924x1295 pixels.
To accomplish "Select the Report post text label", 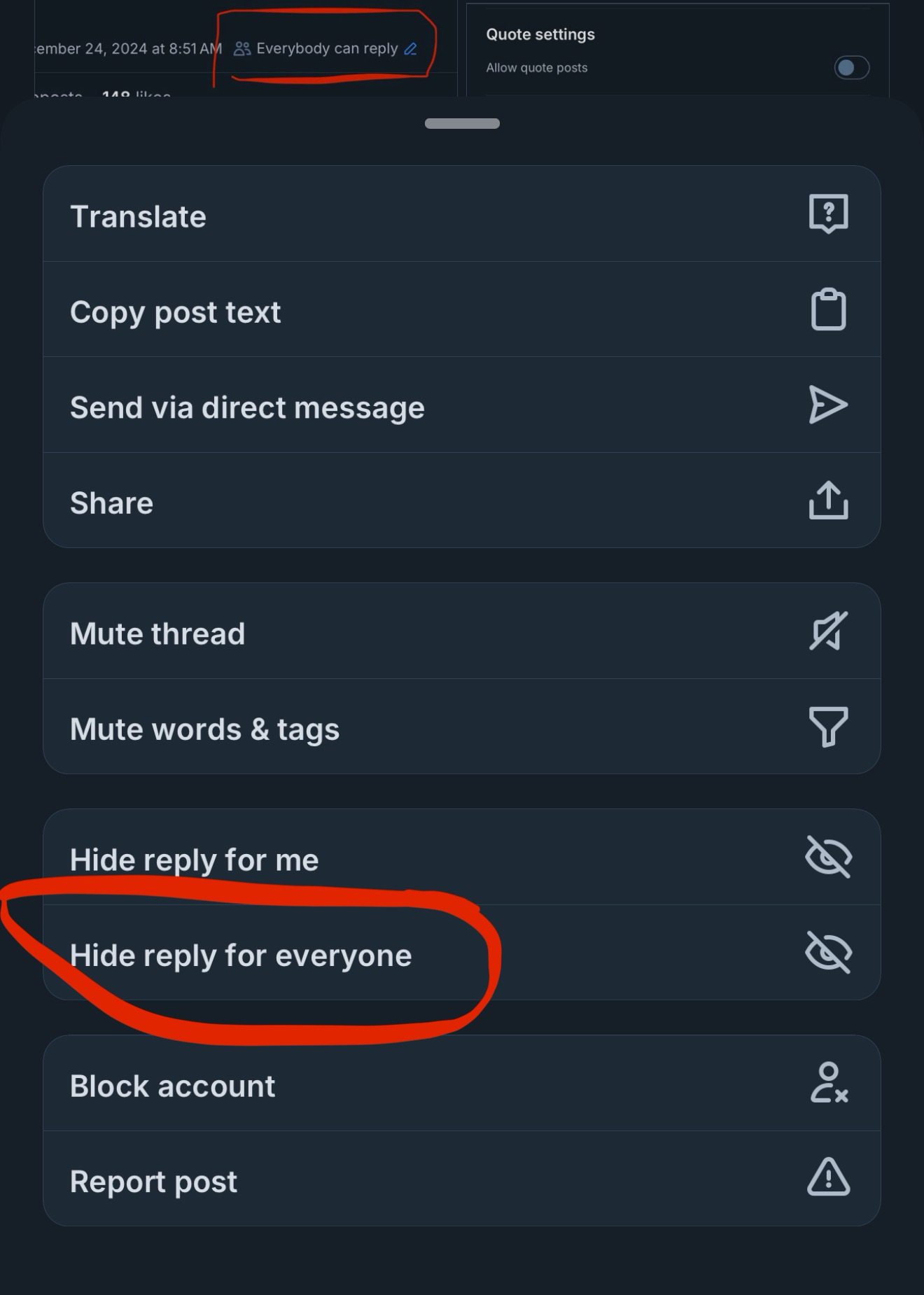I will [153, 1182].
